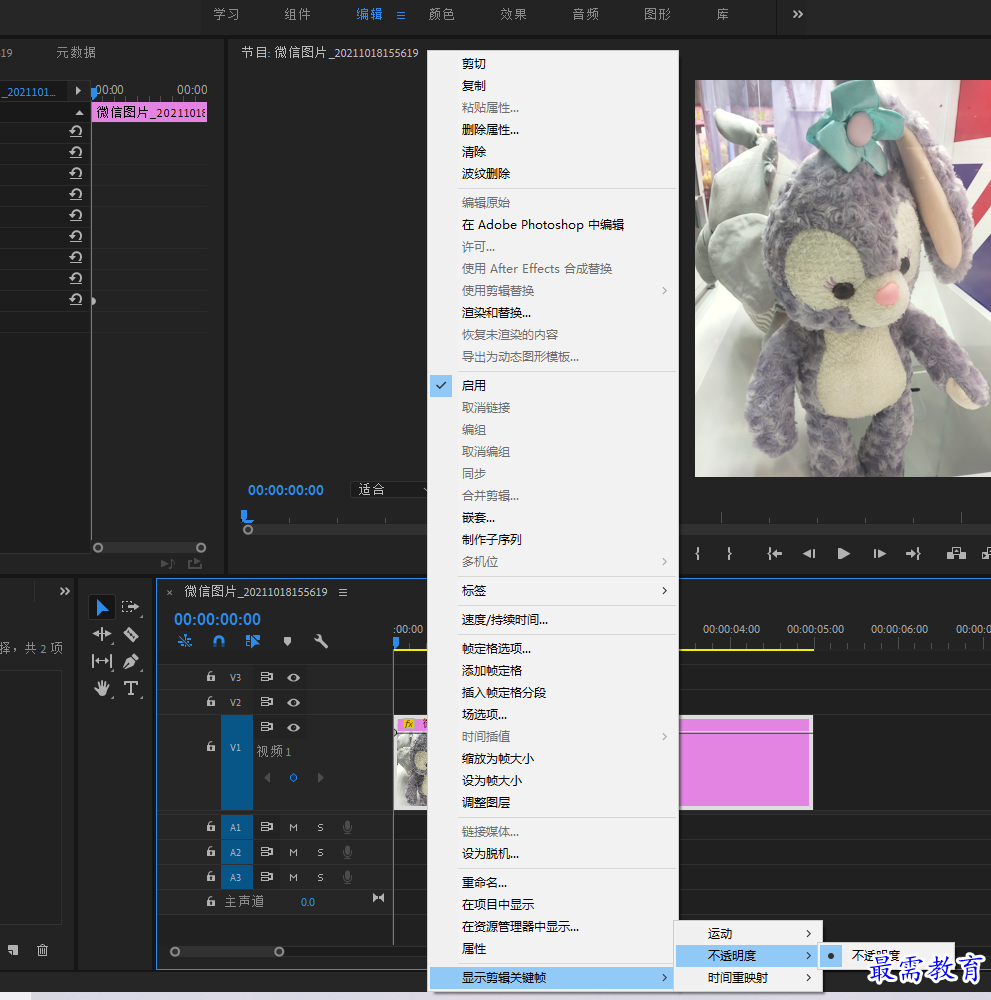The width and height of the screenshot is (991, 1000).
Task: Click the Lift button in monitor
Action: click(x=956, y=554)
